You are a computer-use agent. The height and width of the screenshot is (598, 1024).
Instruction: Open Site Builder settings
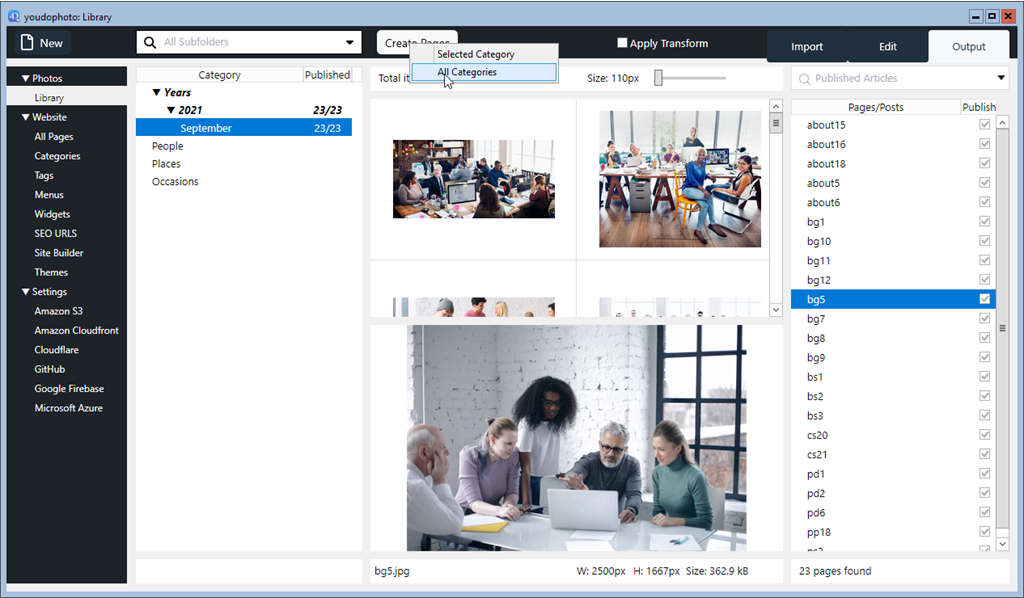(59, 253)
